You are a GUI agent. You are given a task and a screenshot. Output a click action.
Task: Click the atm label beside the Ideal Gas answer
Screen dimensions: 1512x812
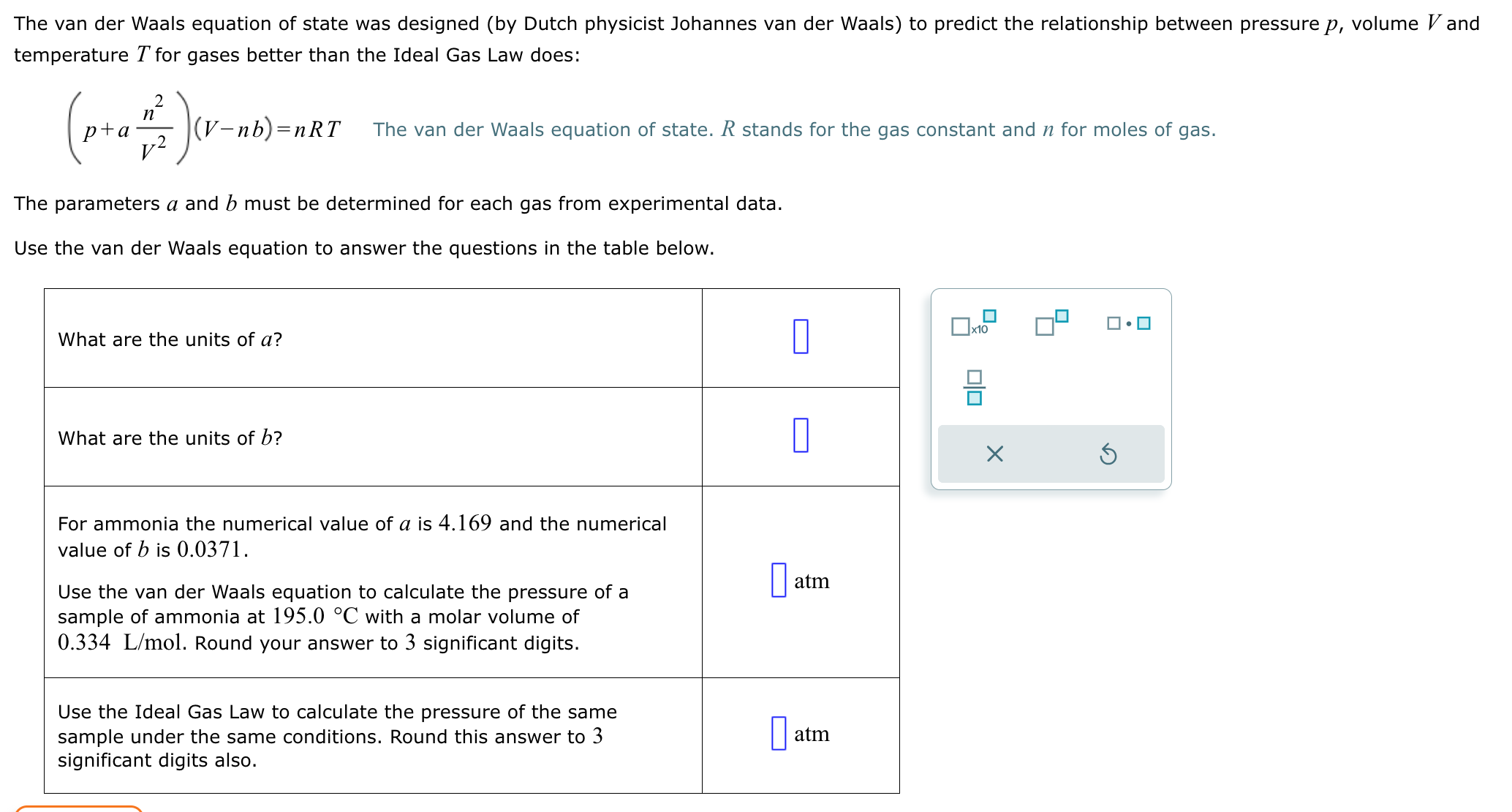(x=812, y=734)
